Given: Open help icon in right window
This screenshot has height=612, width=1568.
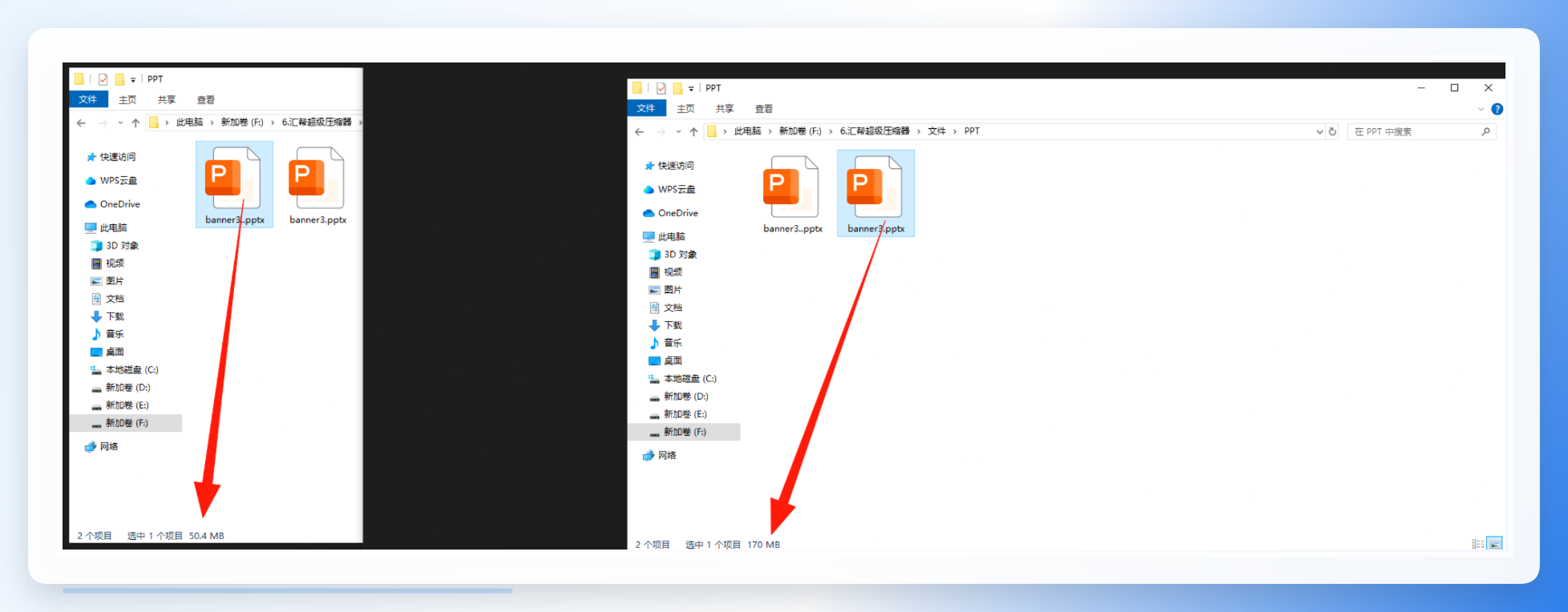Looking at the screenshot, I should tap(1497, 109).
